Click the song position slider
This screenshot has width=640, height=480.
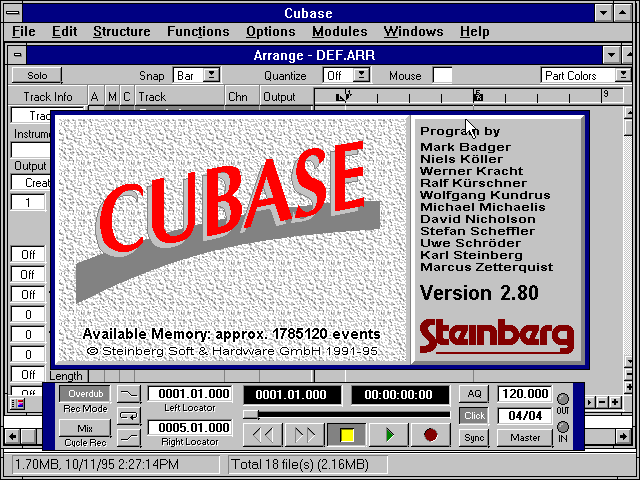252,414
